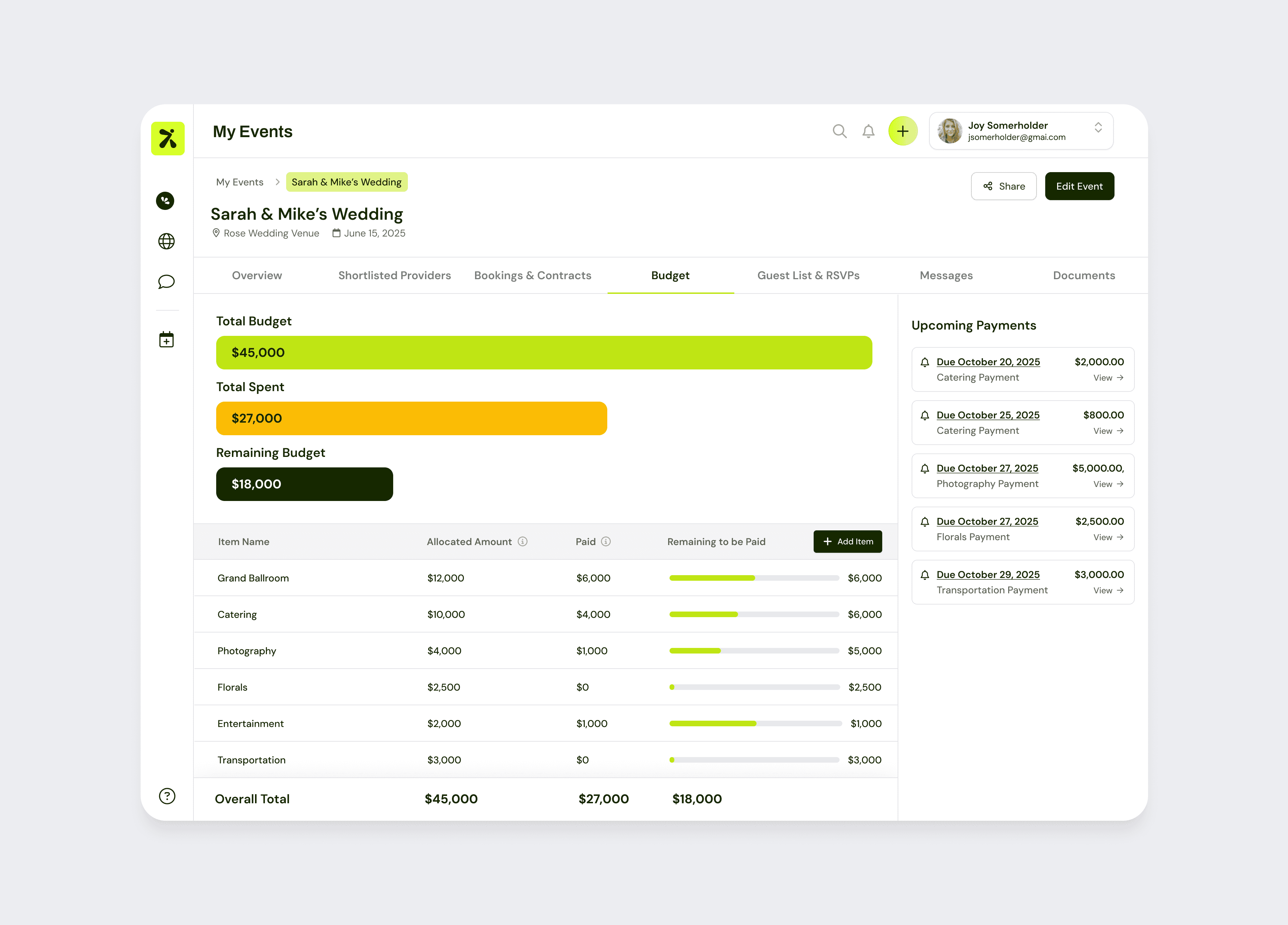Open chat bubble messages in sidebar
Screen dimensions: 1288x925
(x=166, y=282)
